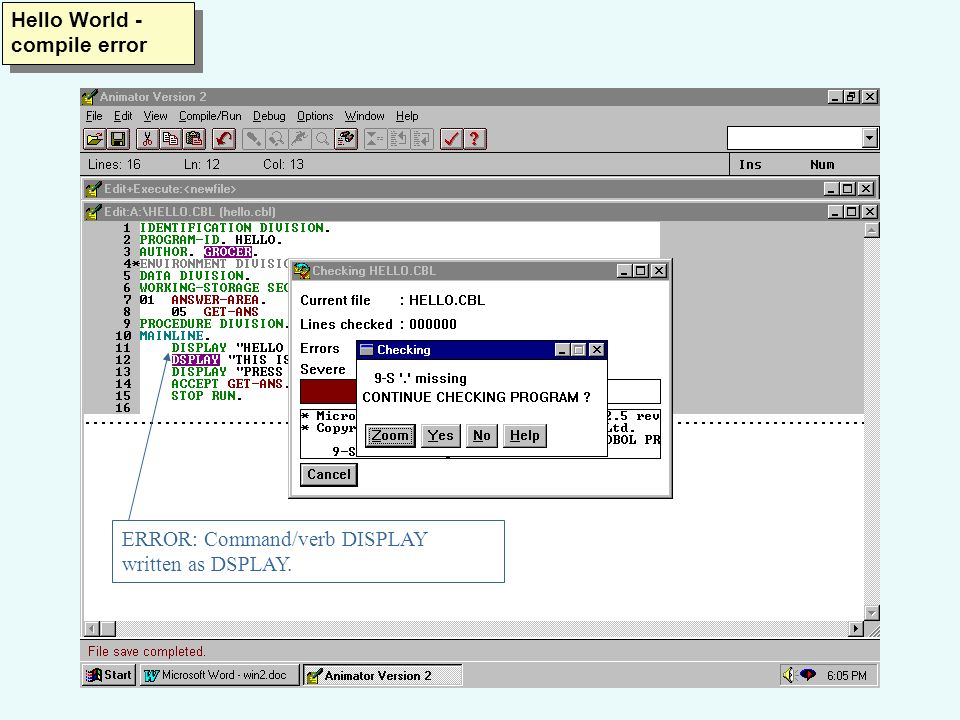The width and height of the screenshot is (960, 720).
Task: Click the horizontal scrollbar left arrow
Action: [92, 628]
